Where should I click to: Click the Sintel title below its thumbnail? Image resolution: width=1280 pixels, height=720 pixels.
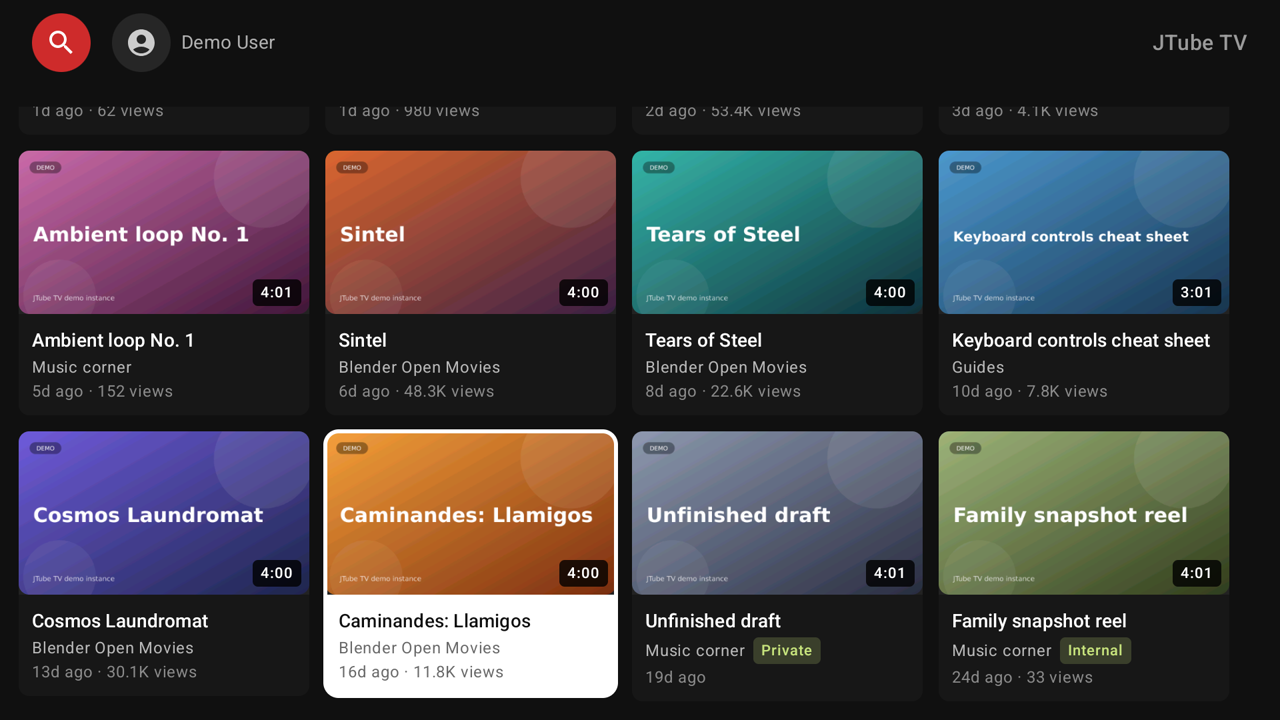click(362, 340)
